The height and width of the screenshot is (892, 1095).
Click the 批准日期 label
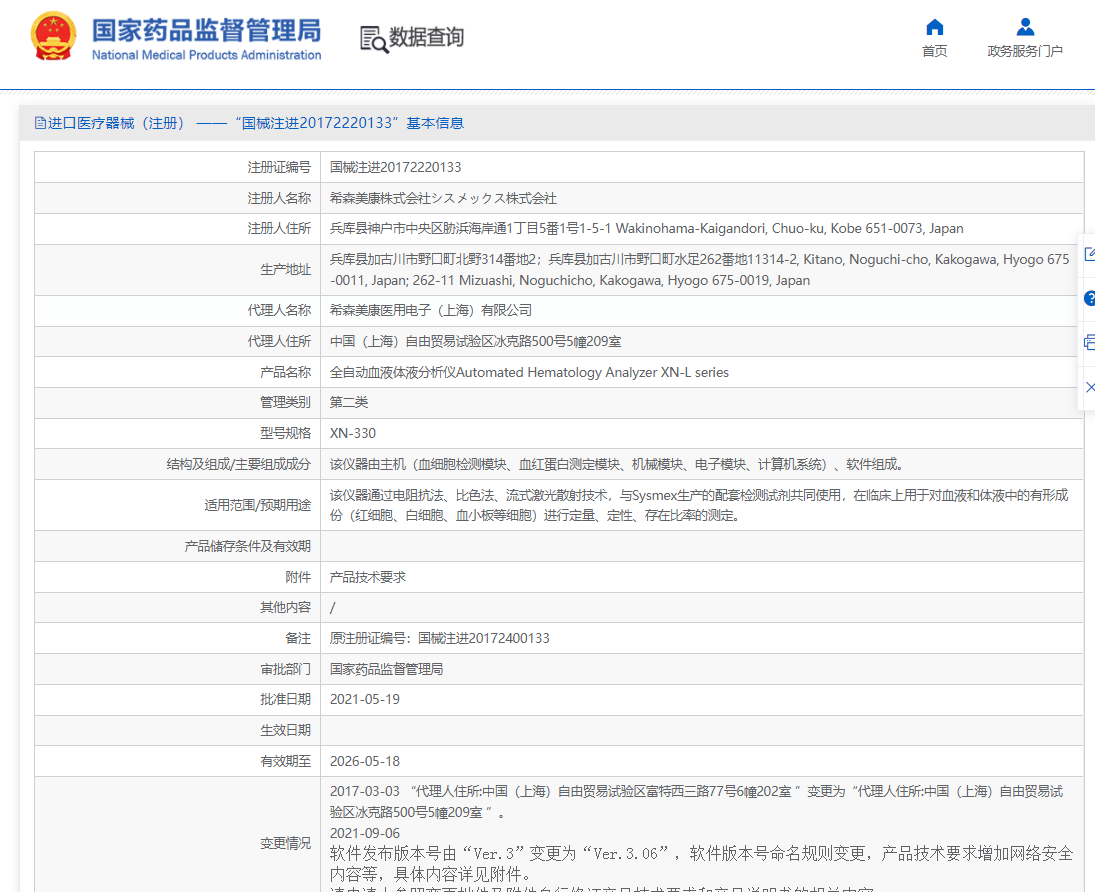pyautogui.click(x=286, y=699)
